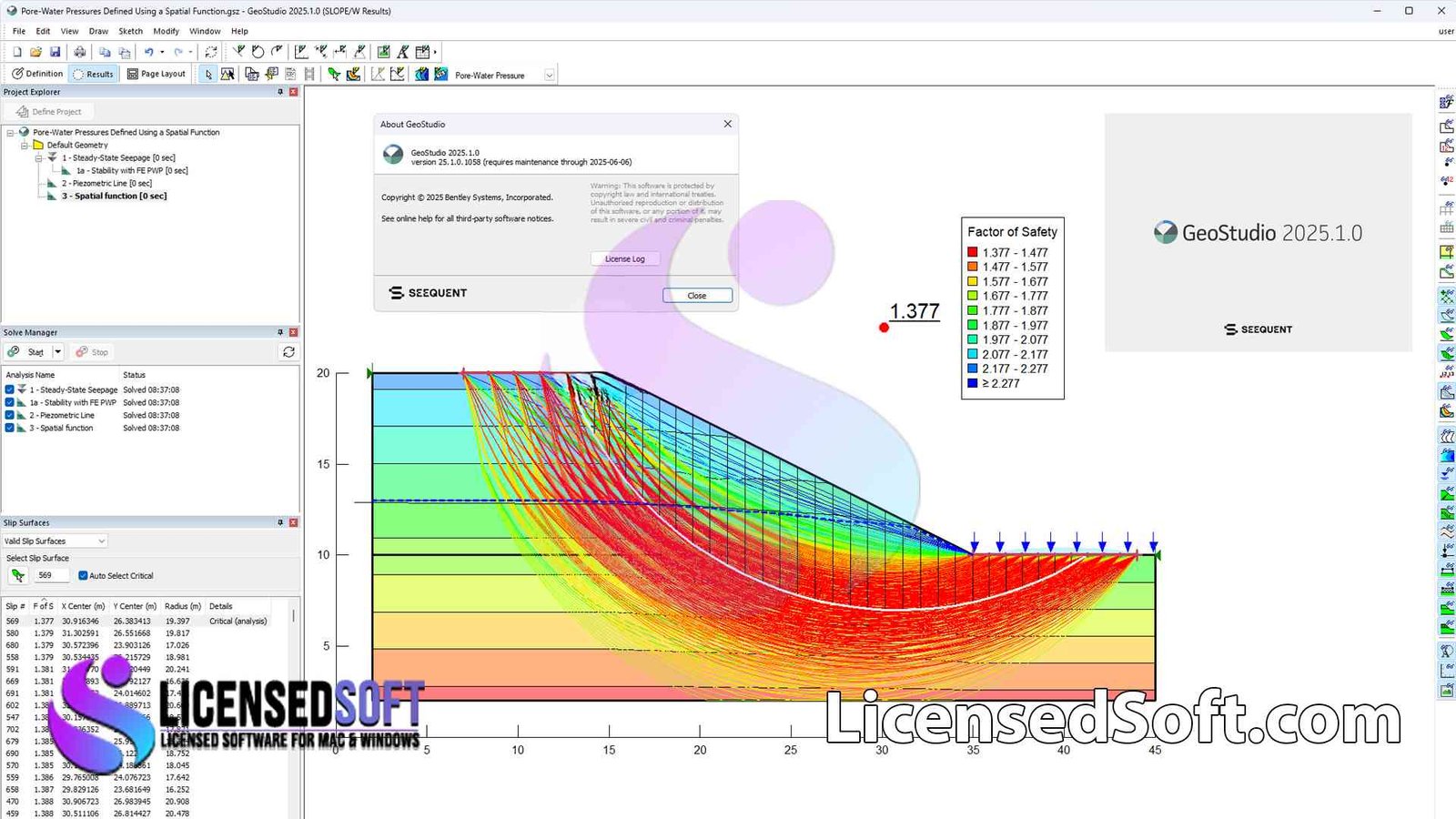1456x819 pixels.
Task: Click Close in the About GeoStudio dialog
Action: click(x=697, y=296)
